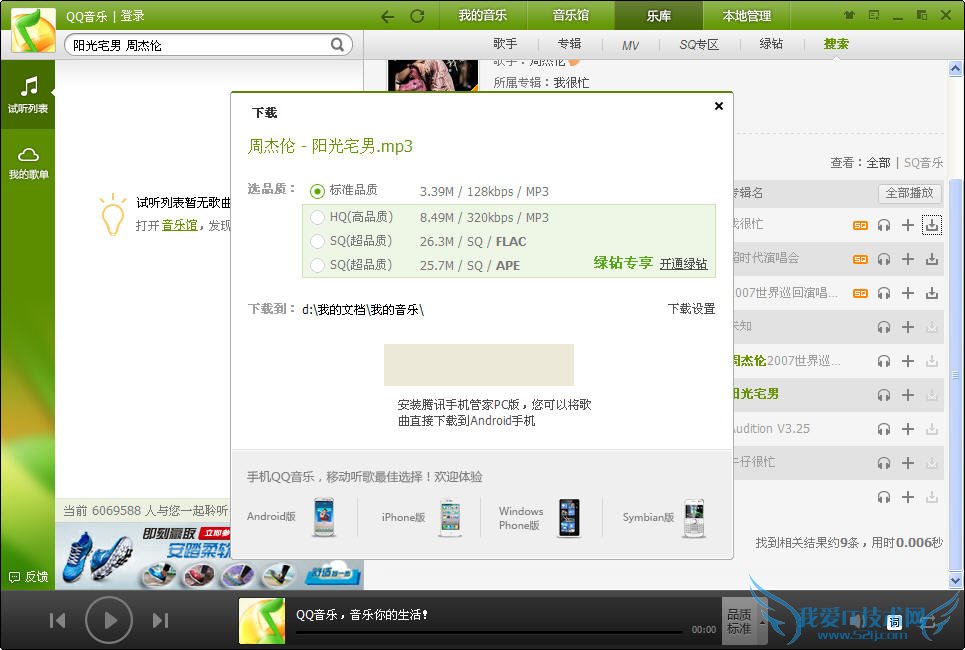The height and width of the screenshot is (650, 965).
Task: Click headphone icon on Audition V3.25 row
Action: coord(884,429)
